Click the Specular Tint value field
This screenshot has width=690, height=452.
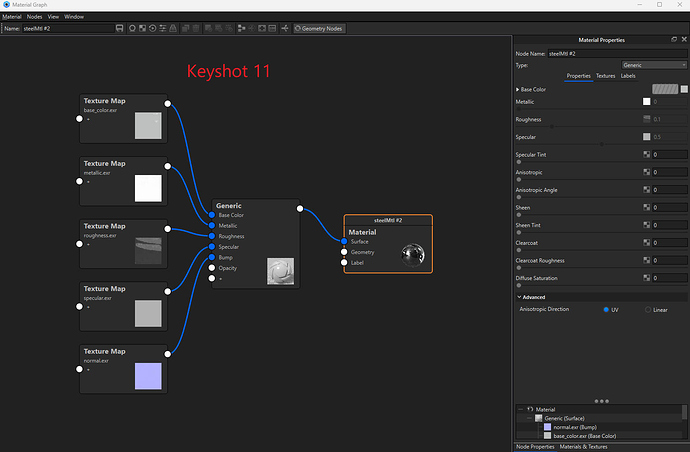pyautogui.click(x=669, y=154)
